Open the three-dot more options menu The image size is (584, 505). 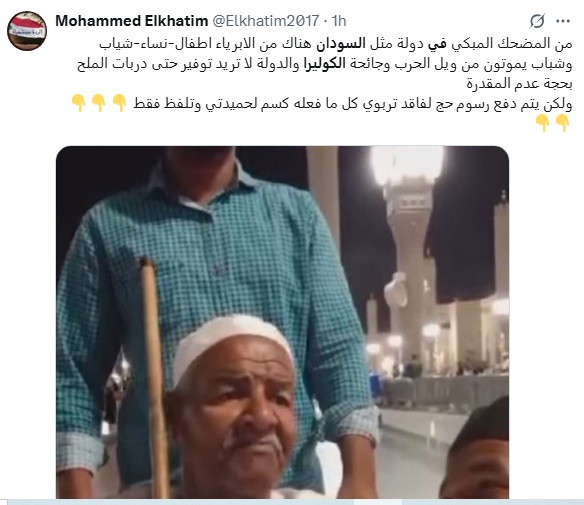pyautogui.click(x=563, y=21)
